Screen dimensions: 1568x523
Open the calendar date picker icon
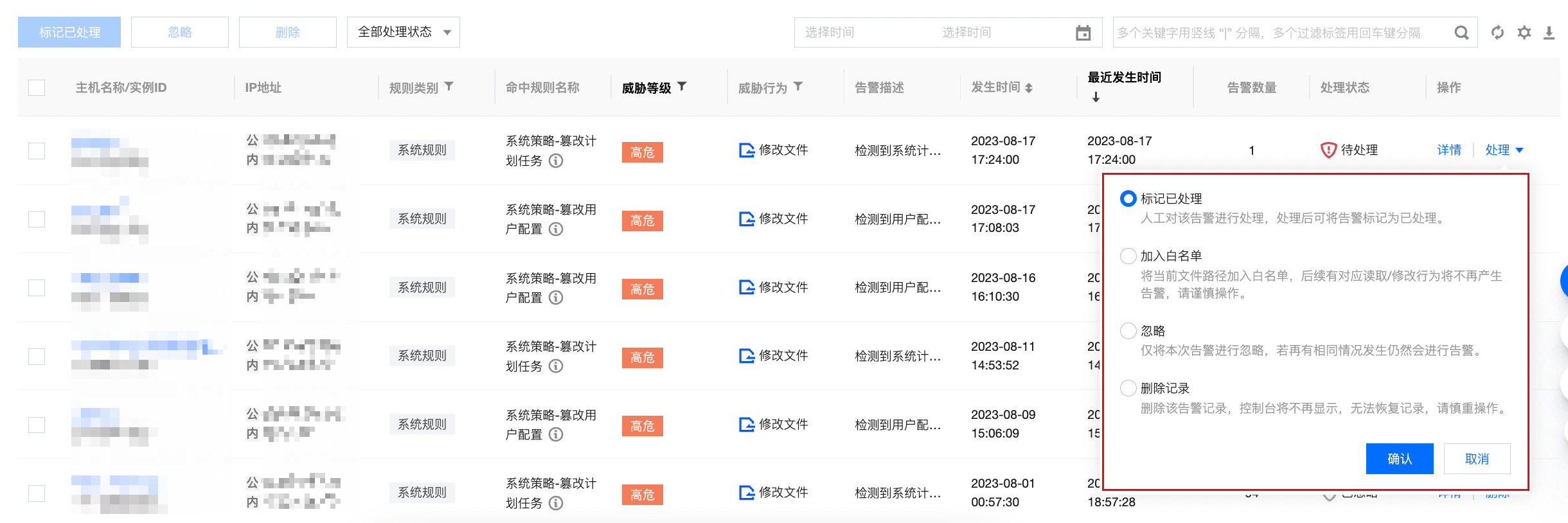(1083, 33)
